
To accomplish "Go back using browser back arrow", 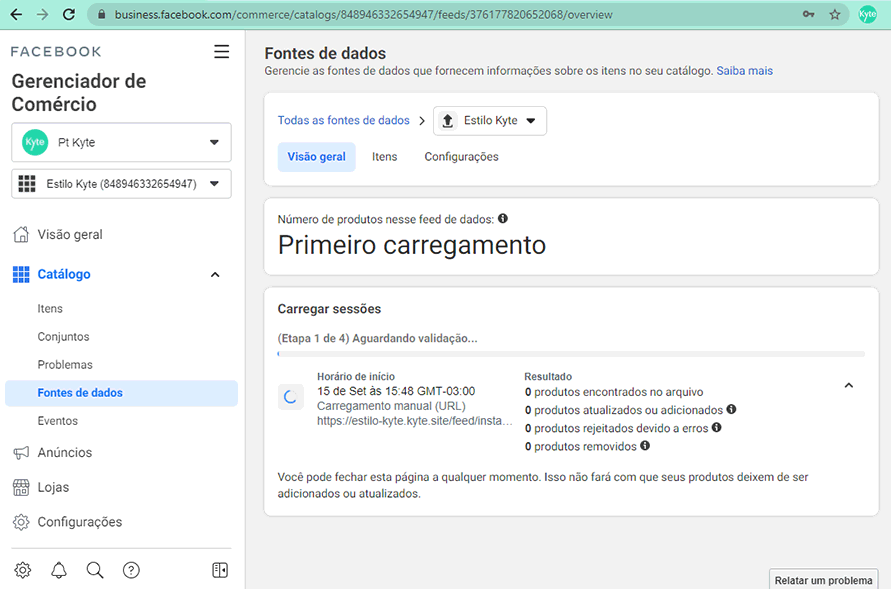I will [16, 14].
